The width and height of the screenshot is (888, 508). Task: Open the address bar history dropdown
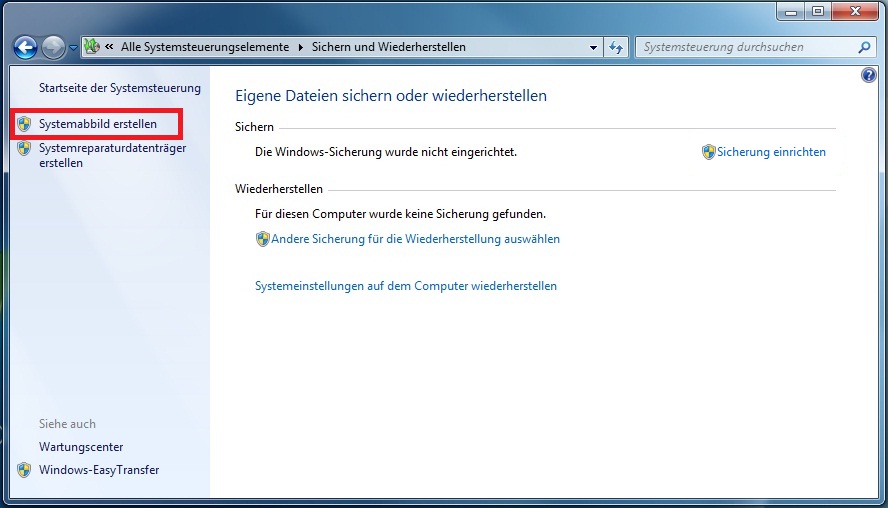point(593,48)
